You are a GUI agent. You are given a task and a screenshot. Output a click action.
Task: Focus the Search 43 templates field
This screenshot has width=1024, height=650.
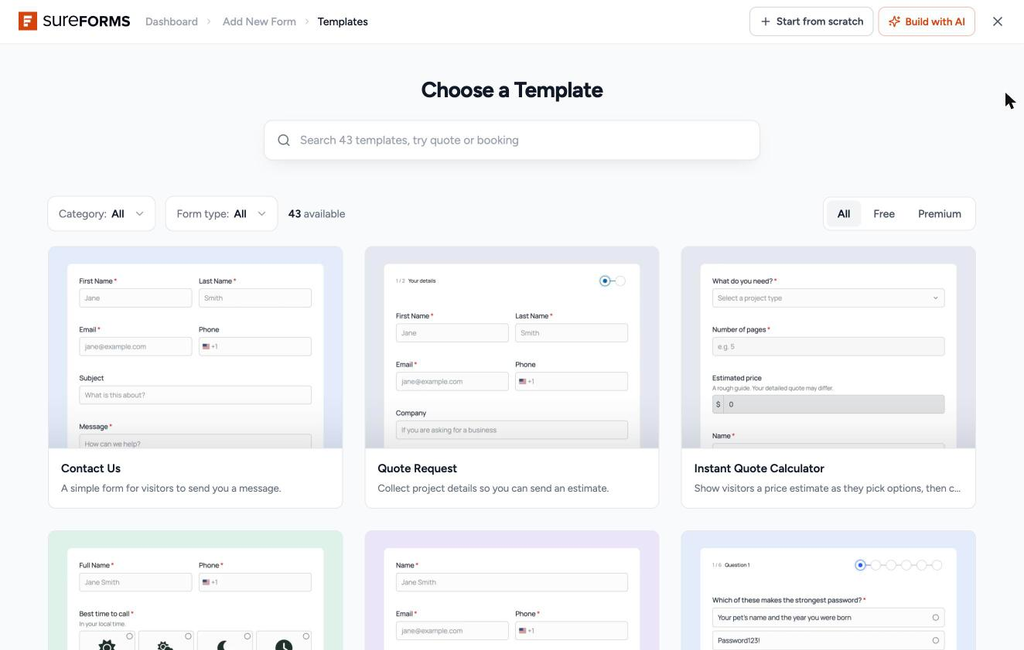pyautogui.click(x=512, y=140)
